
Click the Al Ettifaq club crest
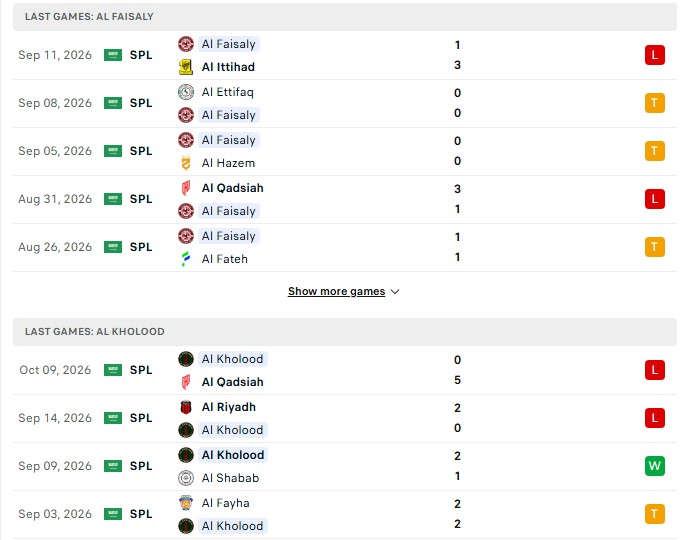(x=186, y=92)
